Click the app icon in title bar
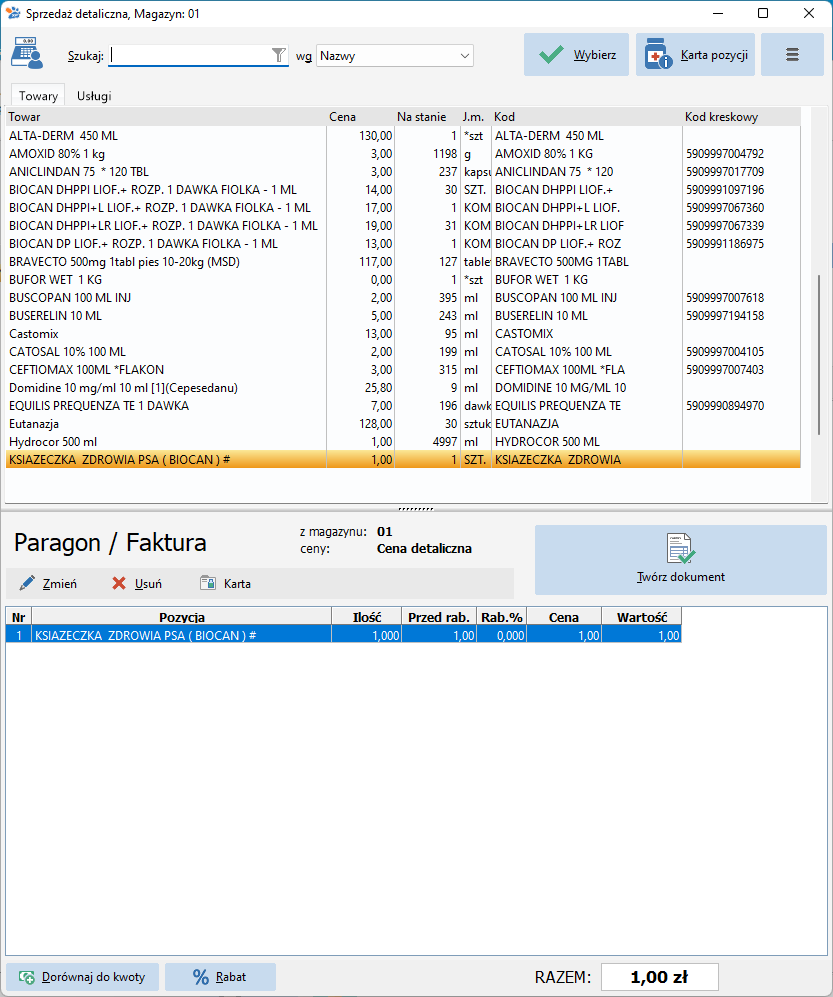Viewport: 833px width, 997px height. [13, 13]
